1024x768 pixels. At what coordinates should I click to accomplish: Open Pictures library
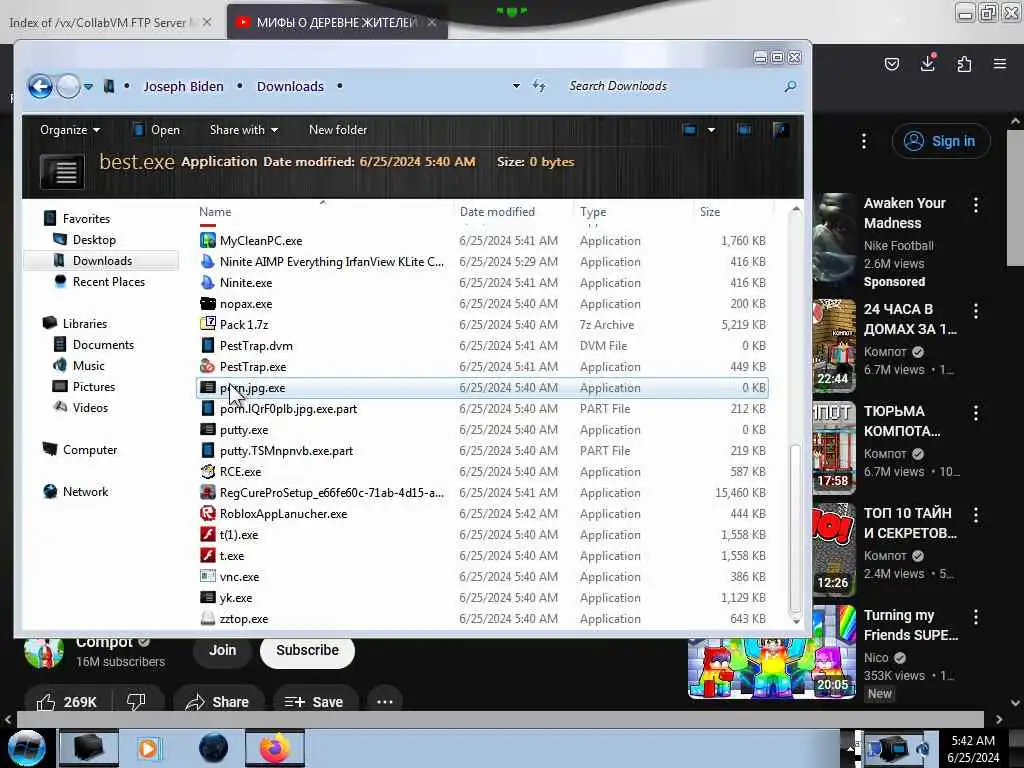(x=93, y=386)
